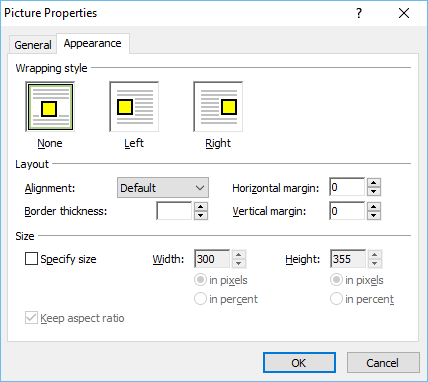428x382 pixels.
Task: Decrease the Width value with down arrow
Action: click(239, 263)
